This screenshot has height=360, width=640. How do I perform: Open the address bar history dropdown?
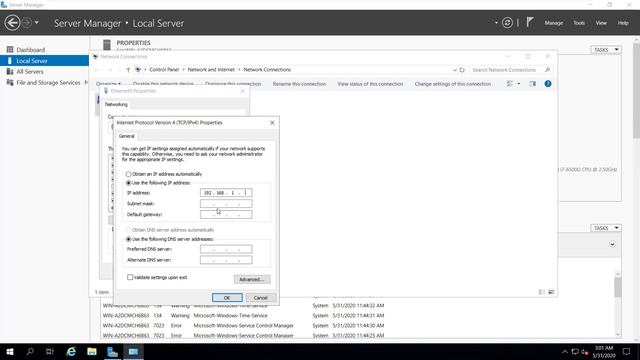coord(454,70)
